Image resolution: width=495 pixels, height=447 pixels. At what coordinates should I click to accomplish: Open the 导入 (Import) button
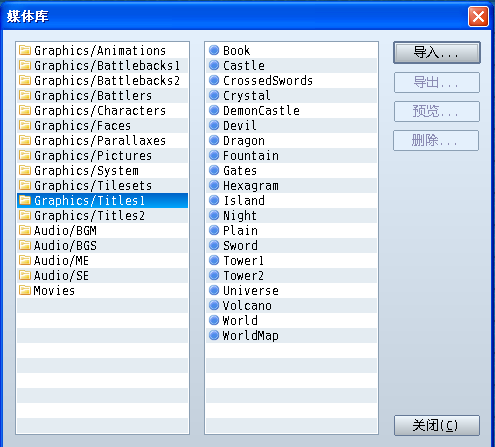click(437, 52)
